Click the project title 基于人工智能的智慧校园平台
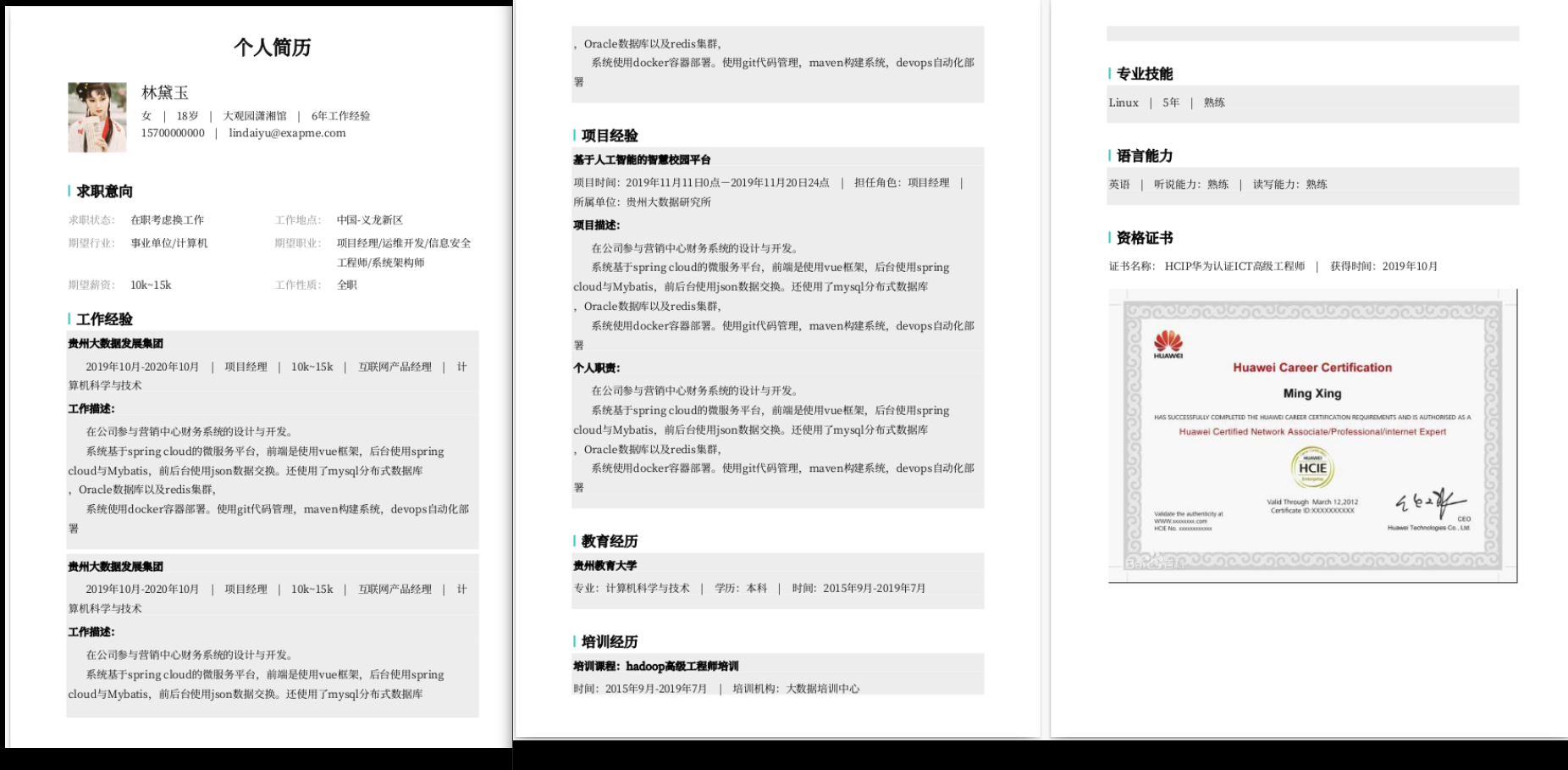Screen dimensions: 1568x770 tap(642, 160)
